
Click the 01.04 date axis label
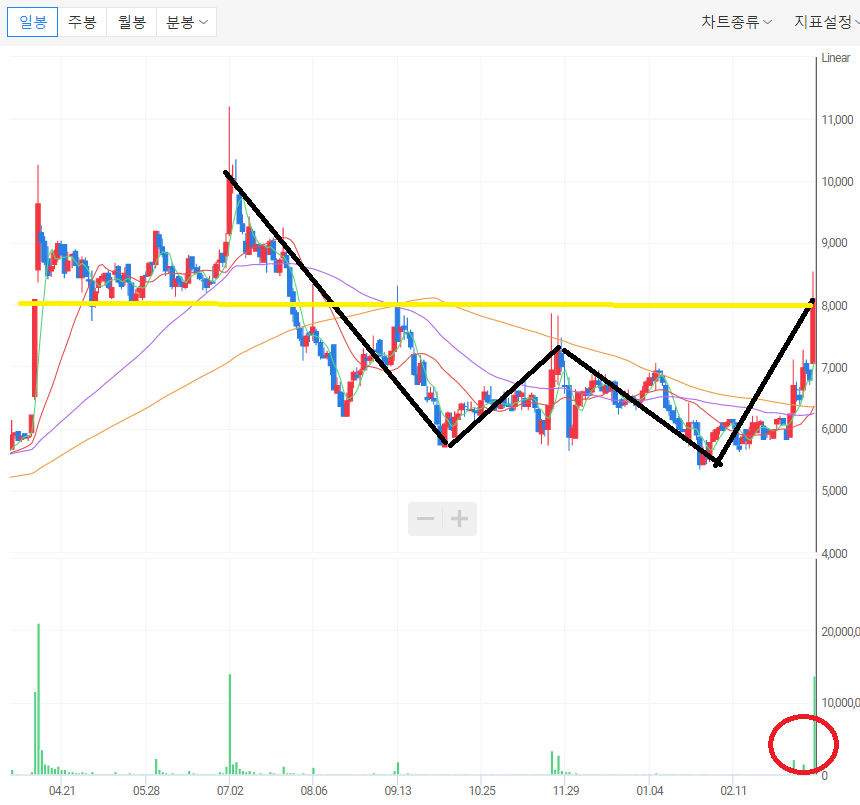(x=649, y=790)
